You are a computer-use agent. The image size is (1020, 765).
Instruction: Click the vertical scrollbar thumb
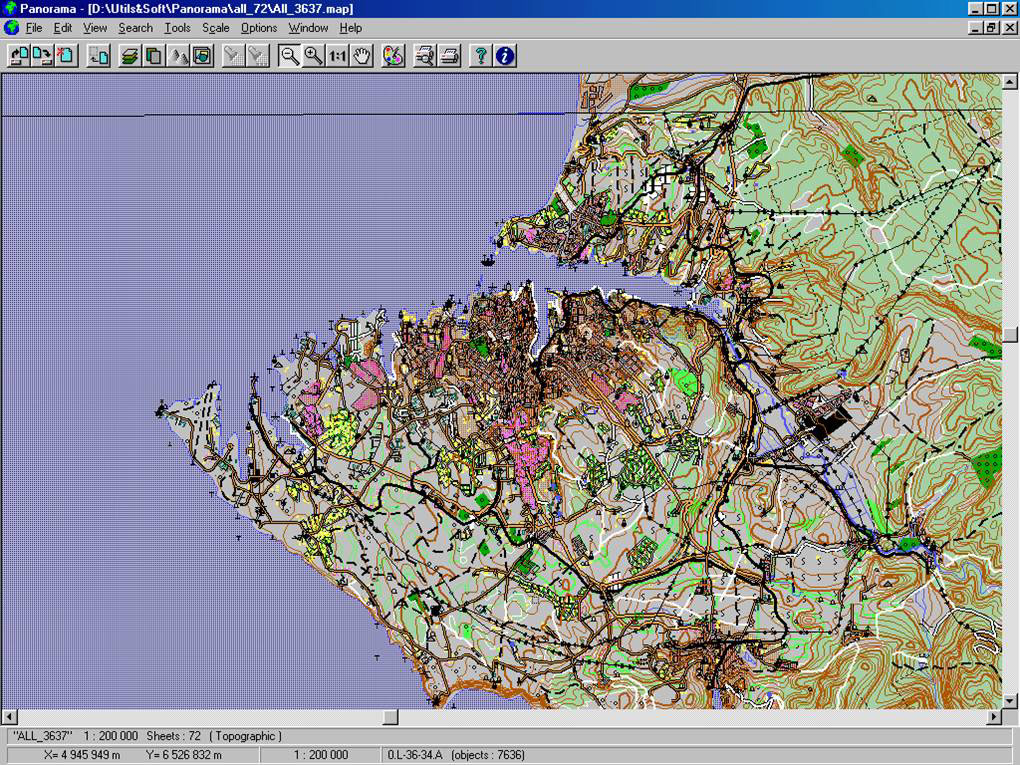1011,334
